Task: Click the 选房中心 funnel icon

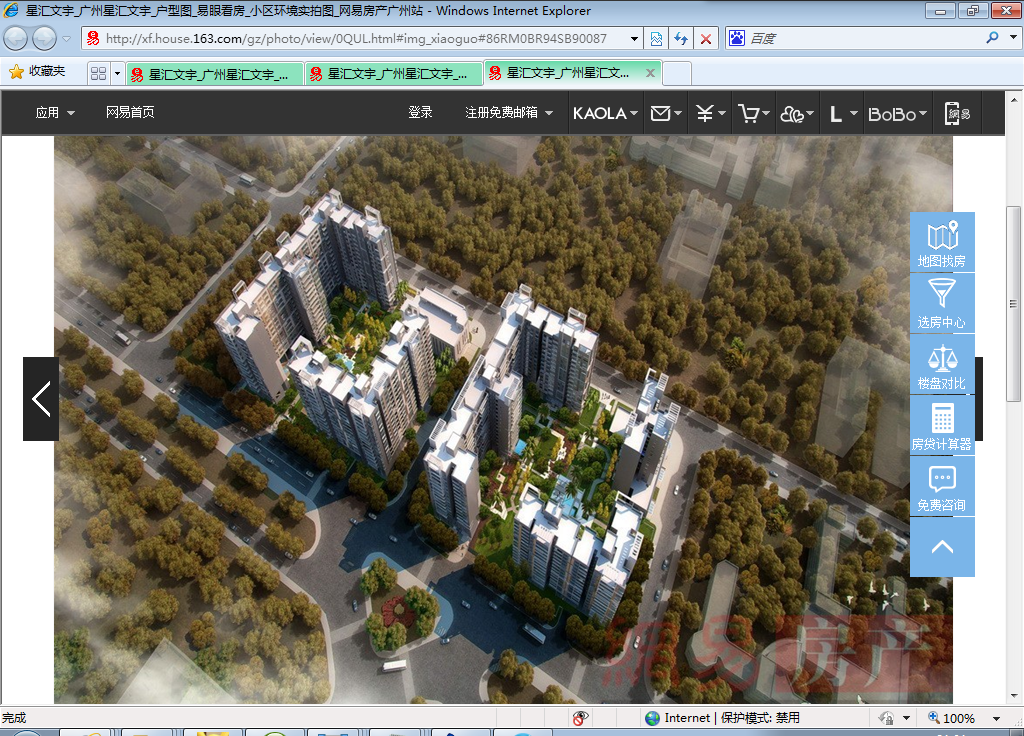Action: [941, 303]
